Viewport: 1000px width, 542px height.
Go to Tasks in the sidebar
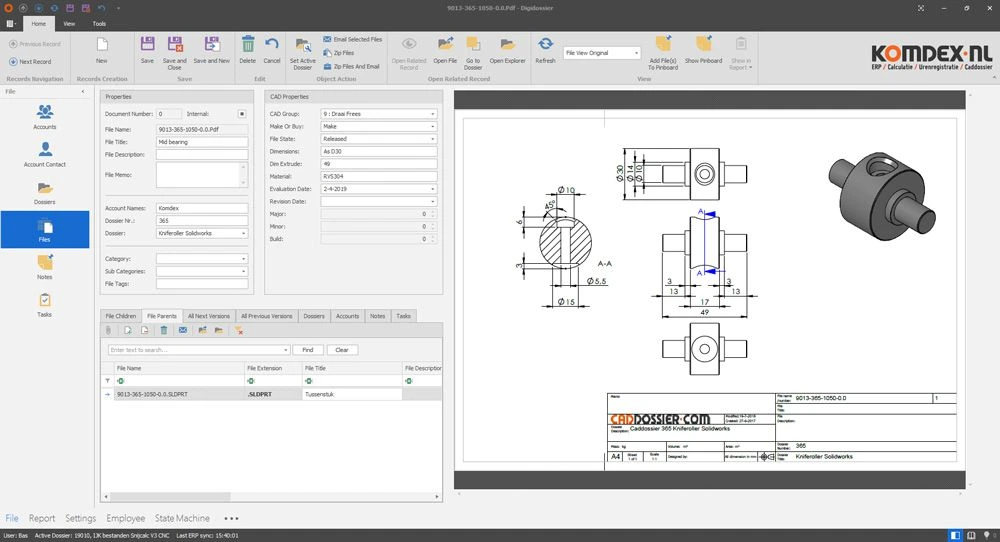tap(45, 304)
